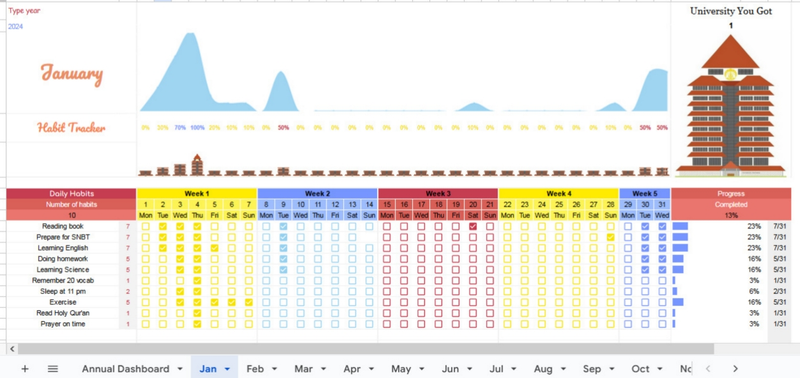Select the Week 1 header cell
Image resolution: width=800 pixels, height=378 pixels.
click(197, 193)
